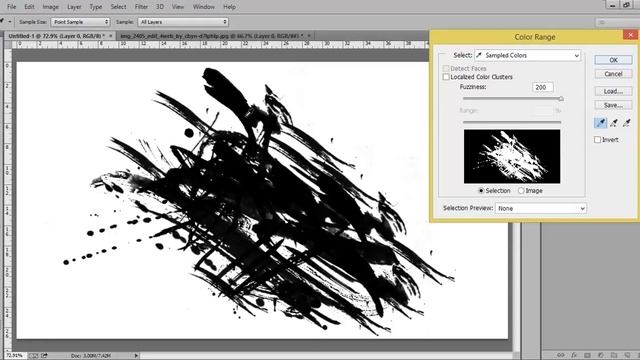Screen dimensions: 640x360
Task: Click the Detect Faces checkbox
Action: pyautogui.click(x=446, y=68)
